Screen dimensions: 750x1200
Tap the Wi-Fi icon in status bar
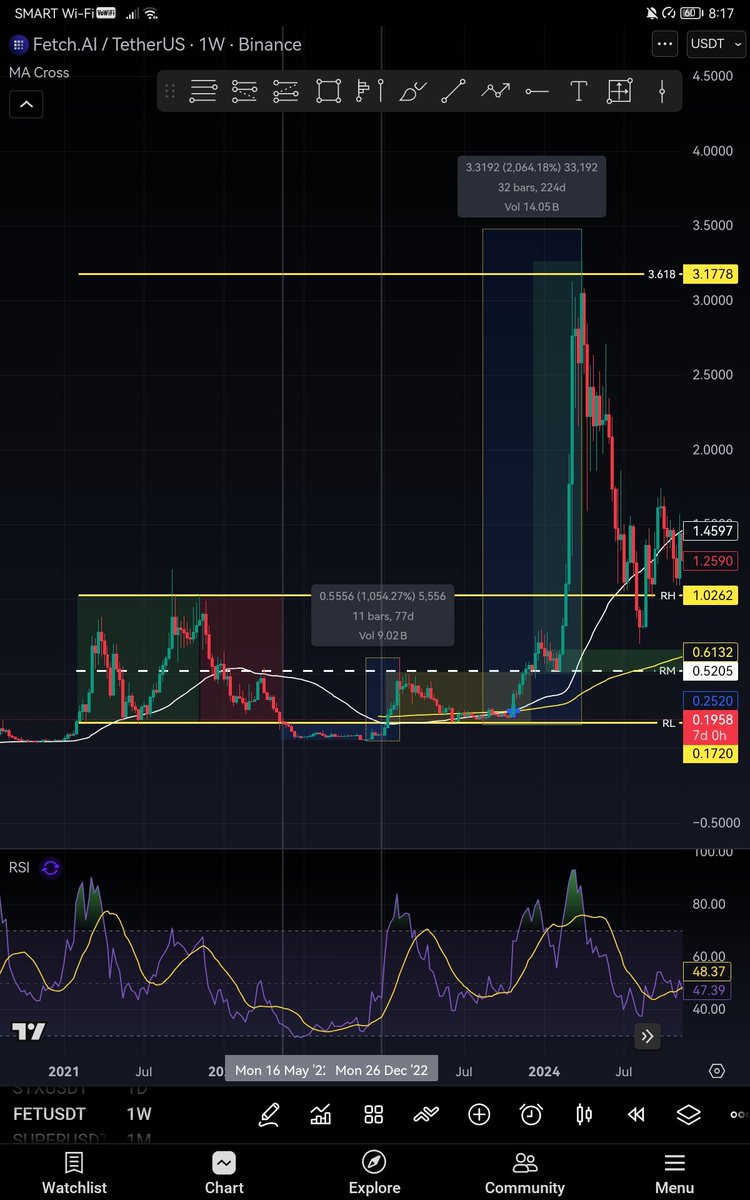(150, 14)
